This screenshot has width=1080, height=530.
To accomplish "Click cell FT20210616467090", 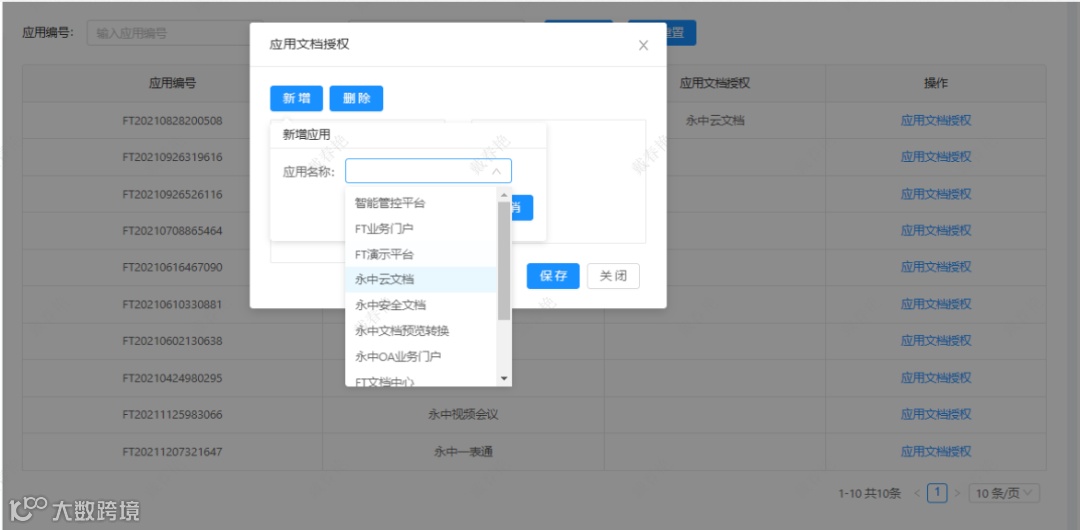I will pyautogui.click(x=172, y=267).
